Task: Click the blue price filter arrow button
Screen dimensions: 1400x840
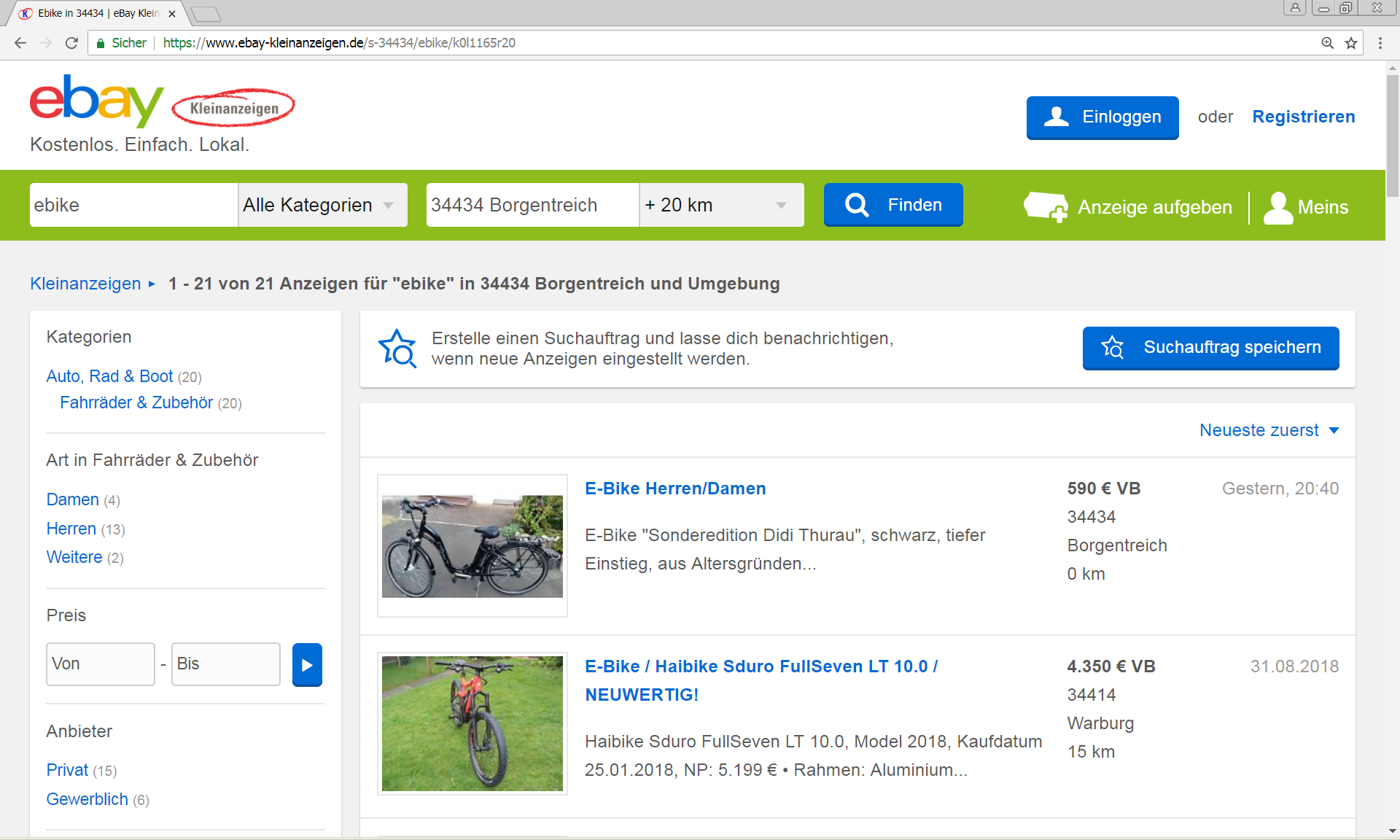Action: [307, 664]
